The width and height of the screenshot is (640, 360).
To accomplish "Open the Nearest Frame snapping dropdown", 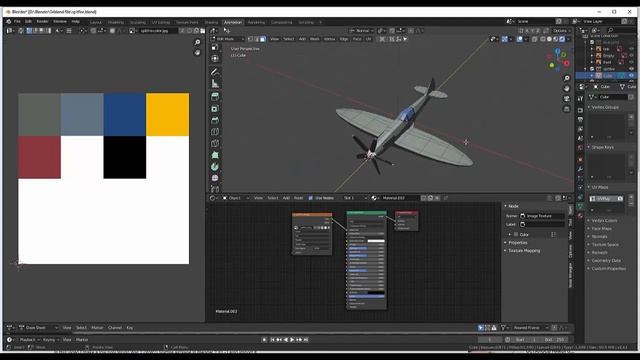I will click(x=530, y=328).
